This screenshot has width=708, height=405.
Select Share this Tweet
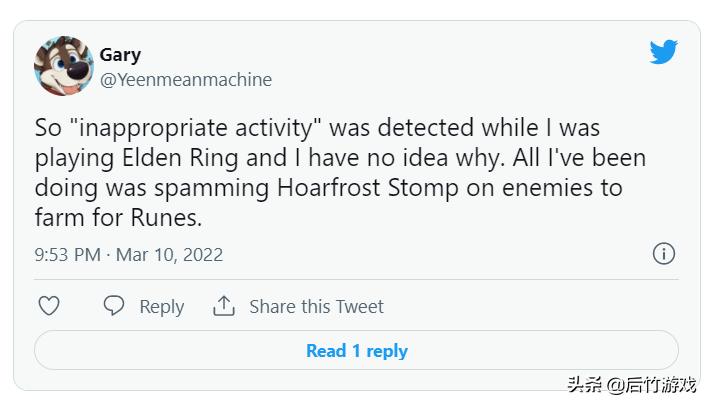(316, 307)
